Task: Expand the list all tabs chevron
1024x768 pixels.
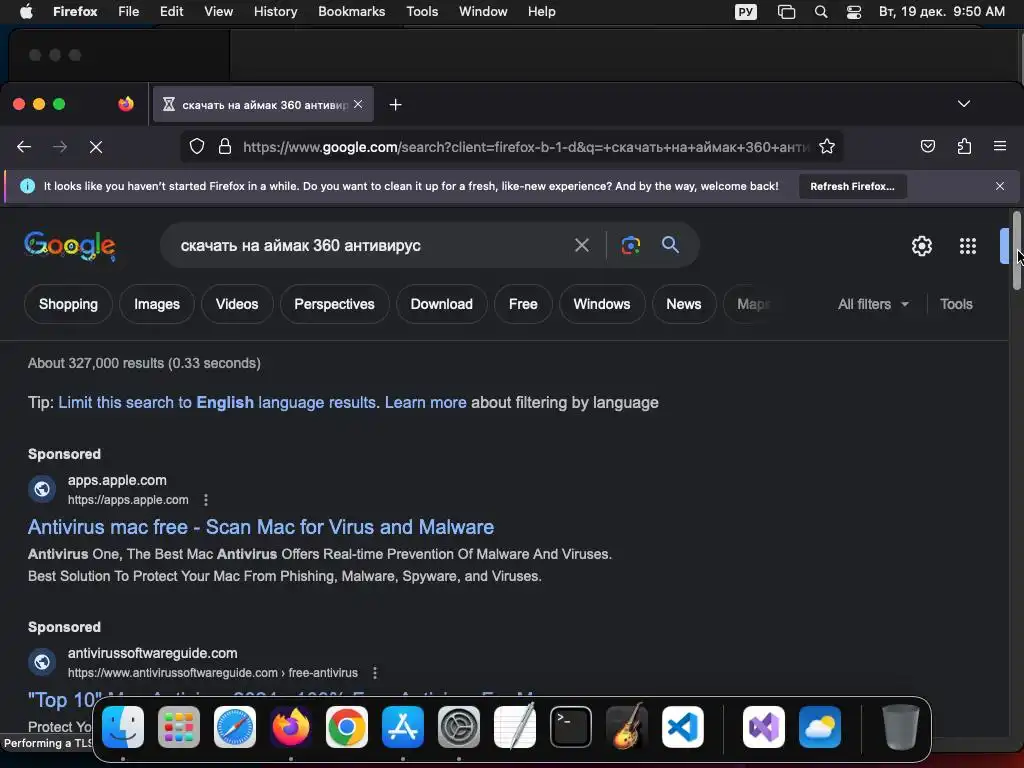Action: pos(963,104)
